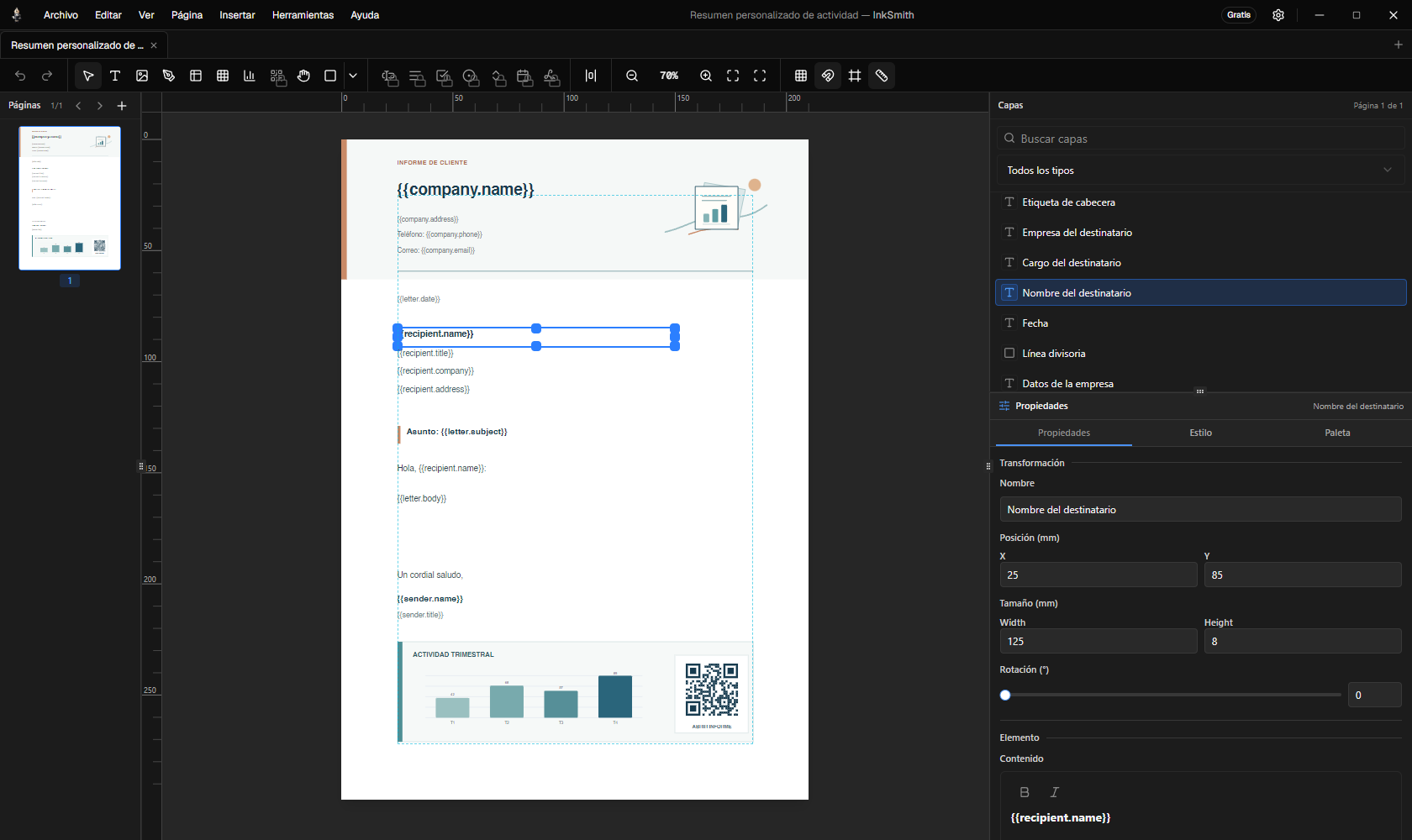Image resolution: width=1412 pixels, height=840 pixels.
Task: Select the page 1 thumbnail
Action: [70, 198]
